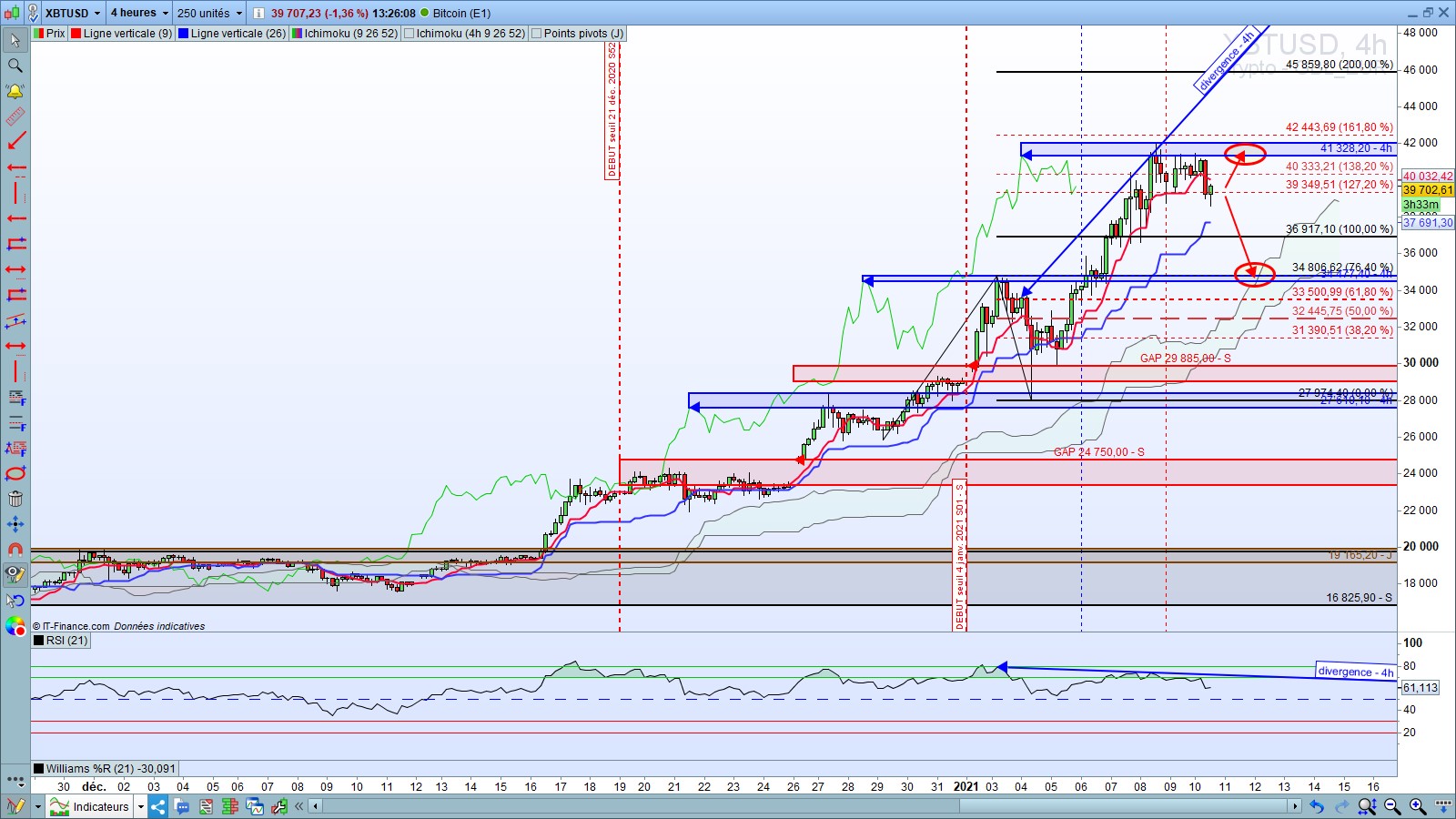1456x819 pixels.
Task: Collapse the bottom toolbar with double chevron
Action: click(298, 806)
